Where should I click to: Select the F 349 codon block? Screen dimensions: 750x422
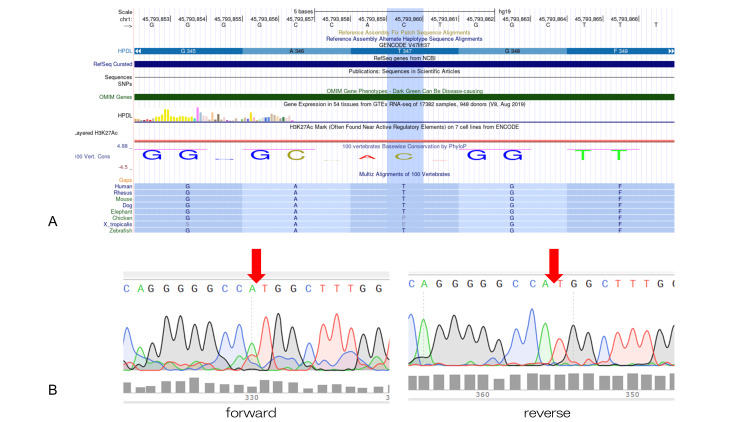(620, 51)
